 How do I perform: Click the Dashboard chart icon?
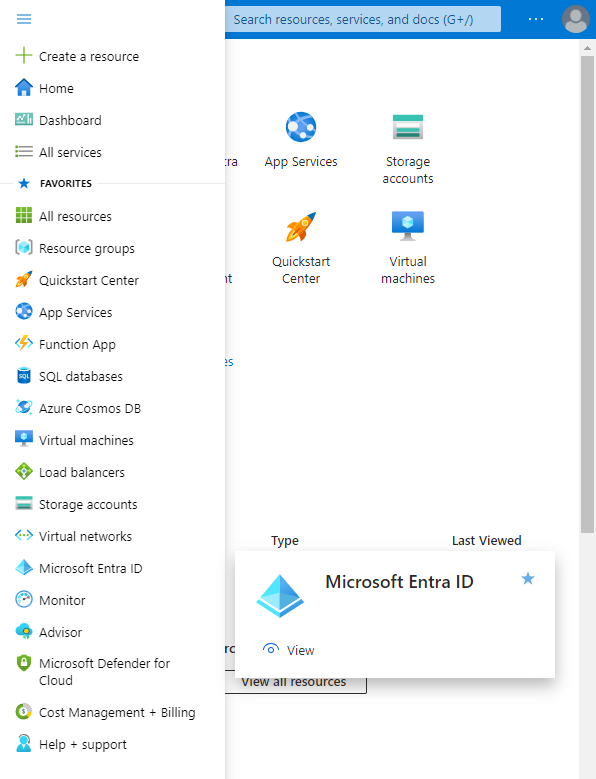pyautogui.click(x=24, y=120)
